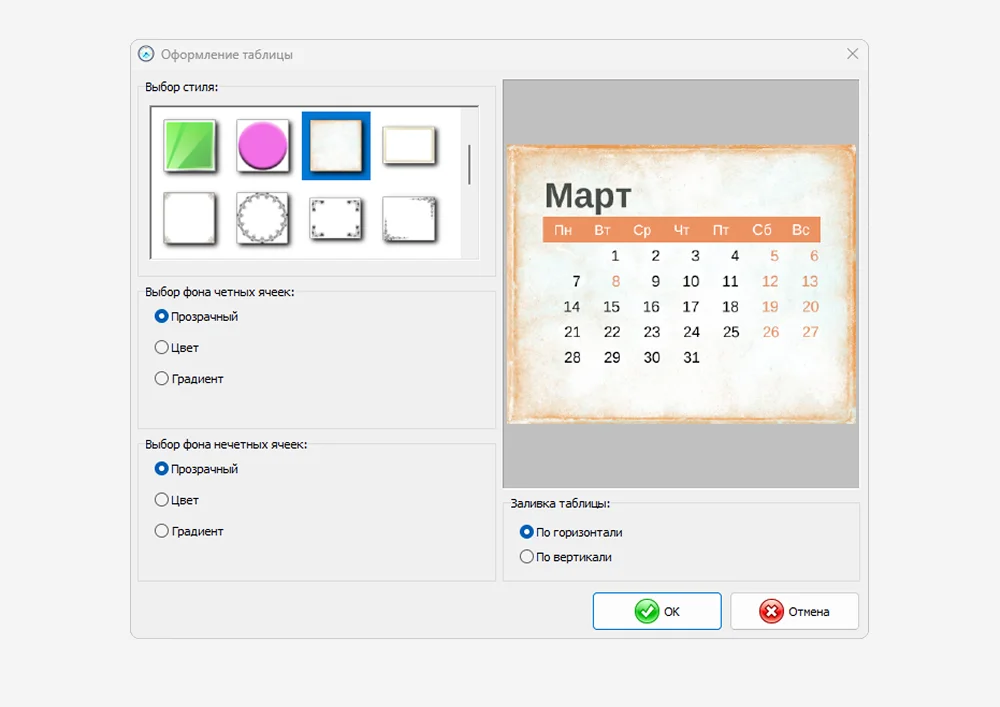
Task: Choose the ornate circular wreath style
Action: (x=263, y=218)
